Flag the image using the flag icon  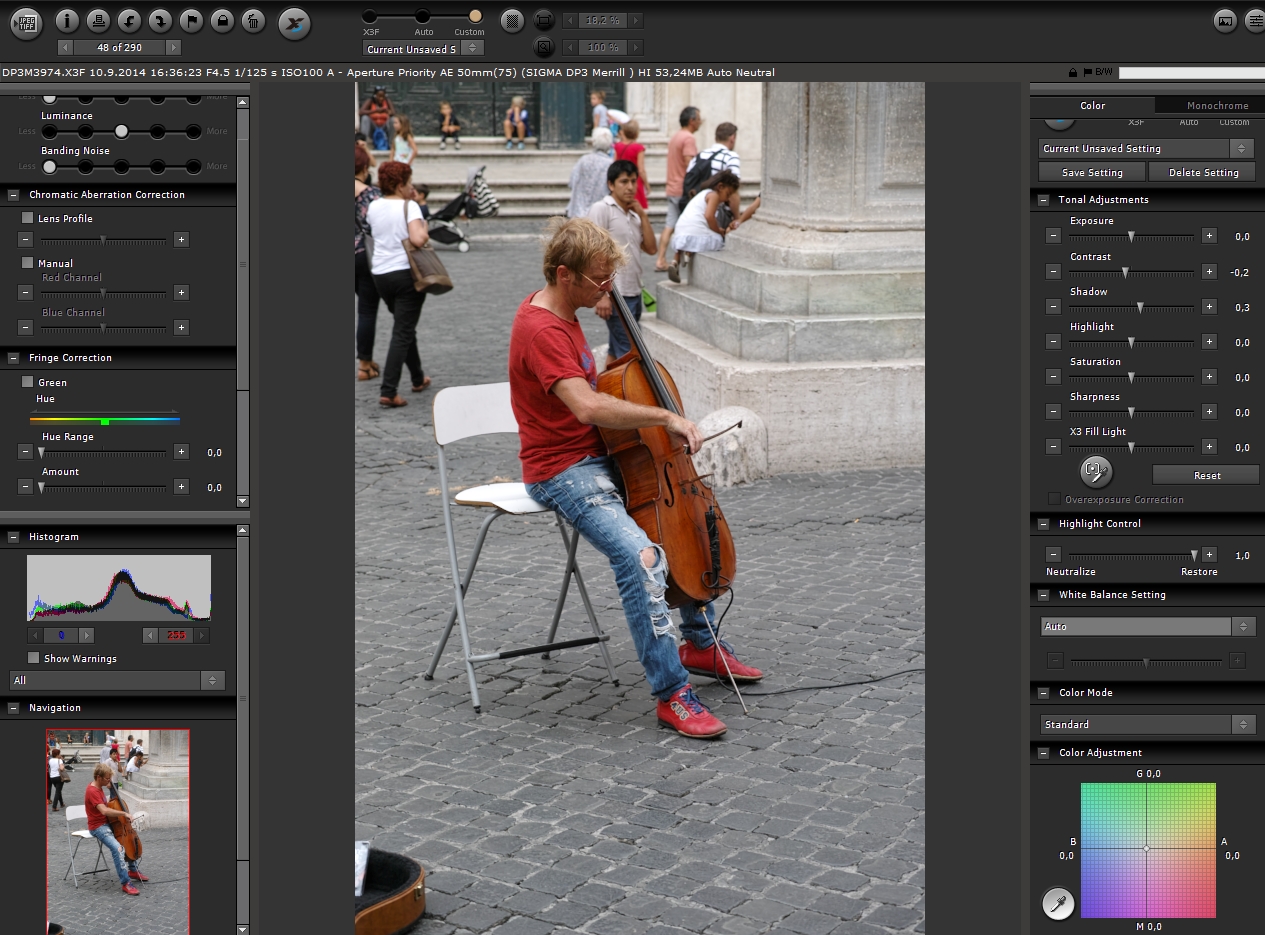[191, 20]
